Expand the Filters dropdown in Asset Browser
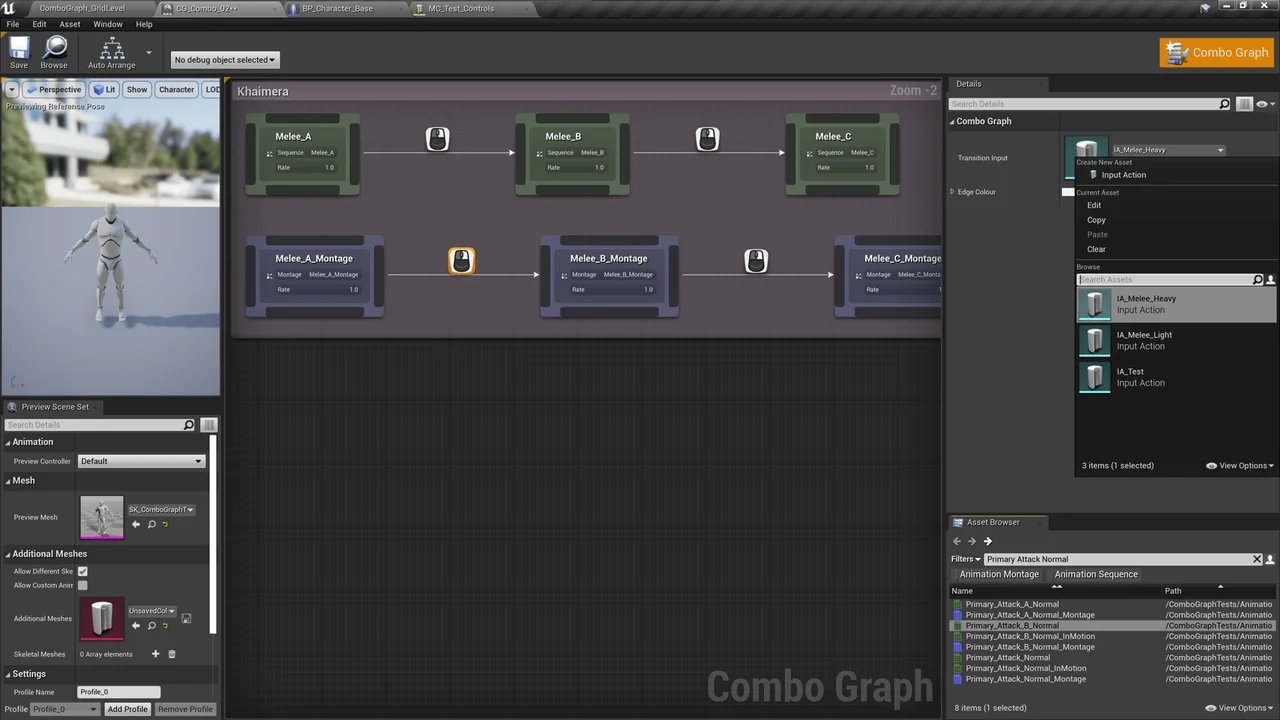Screen dimensions: 1280x720 click(965, 559)
